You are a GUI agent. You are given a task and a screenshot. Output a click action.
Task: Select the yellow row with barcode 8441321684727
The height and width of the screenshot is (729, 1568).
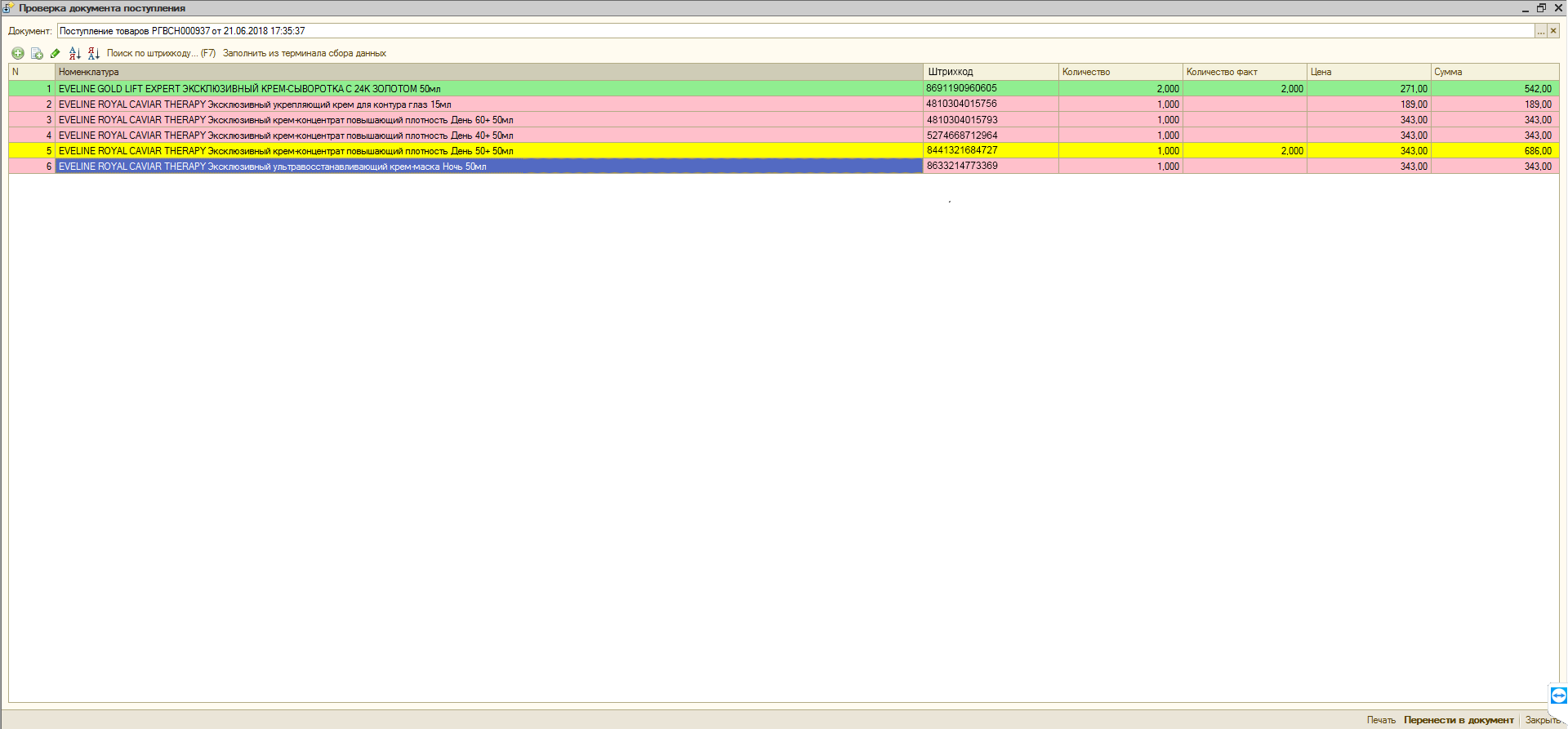coord(488,151)
